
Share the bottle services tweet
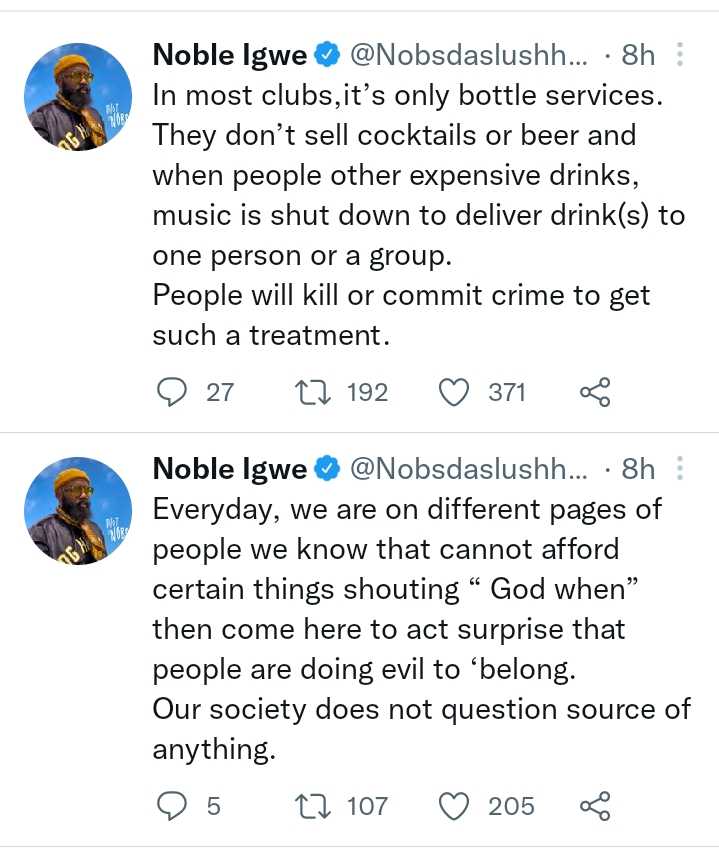tap(595, 392)
